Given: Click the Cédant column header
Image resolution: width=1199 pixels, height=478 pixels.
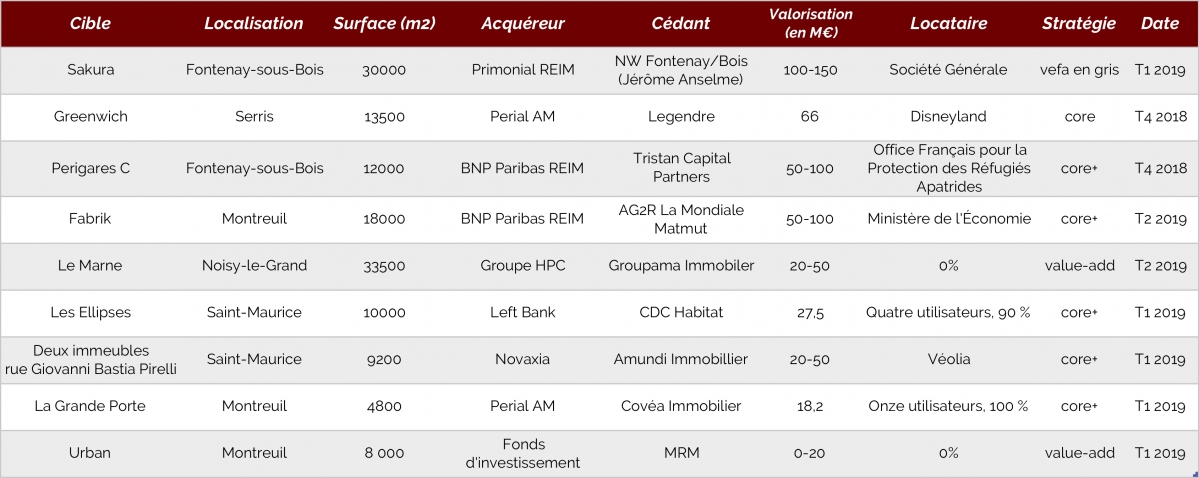Looking at the screenshot, I should 681,24.
